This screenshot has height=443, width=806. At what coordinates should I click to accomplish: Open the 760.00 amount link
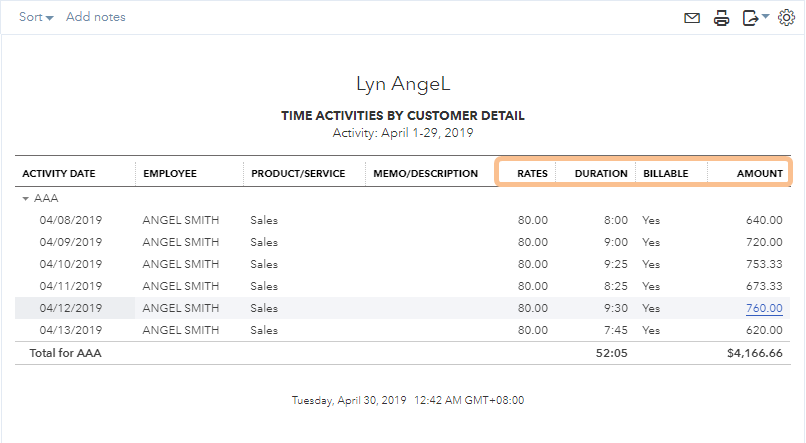pyautogui.click(x=764, y=308)
